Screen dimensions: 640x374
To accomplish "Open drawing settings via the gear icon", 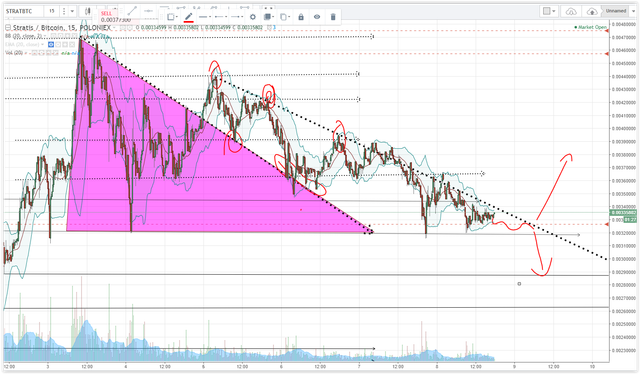I will [253, 17].
